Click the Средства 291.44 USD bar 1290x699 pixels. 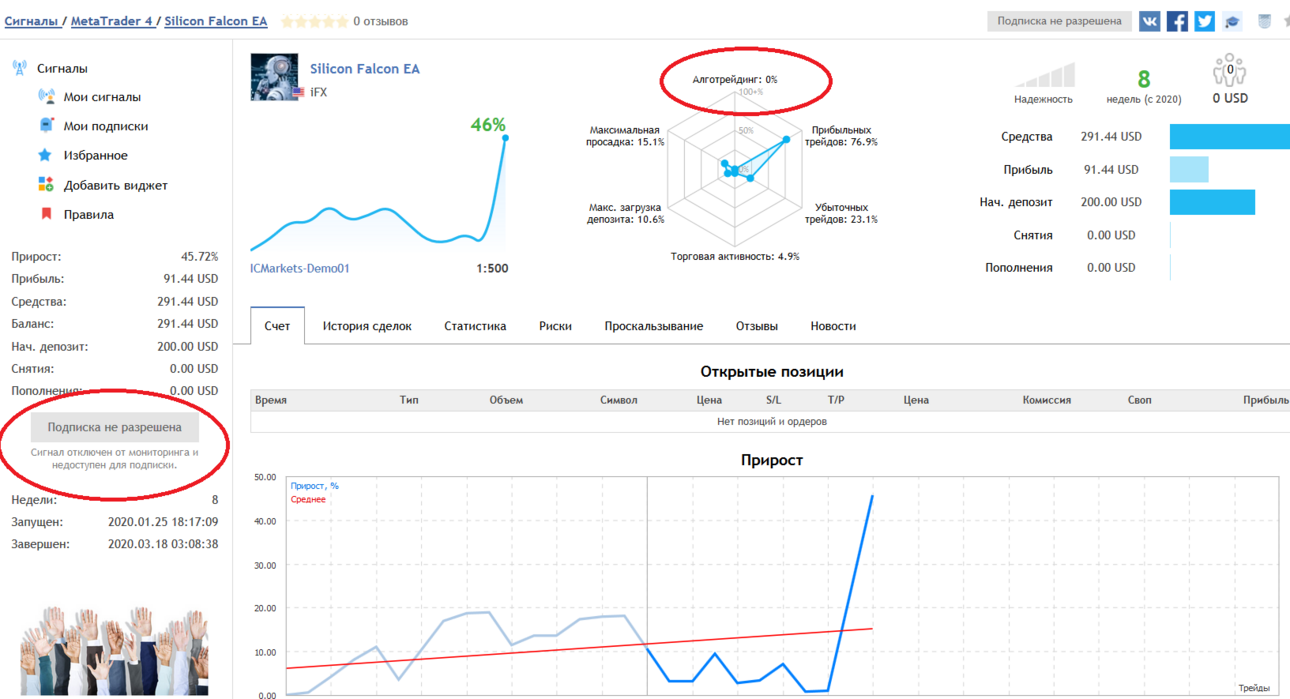click(x=1230, y=137)
